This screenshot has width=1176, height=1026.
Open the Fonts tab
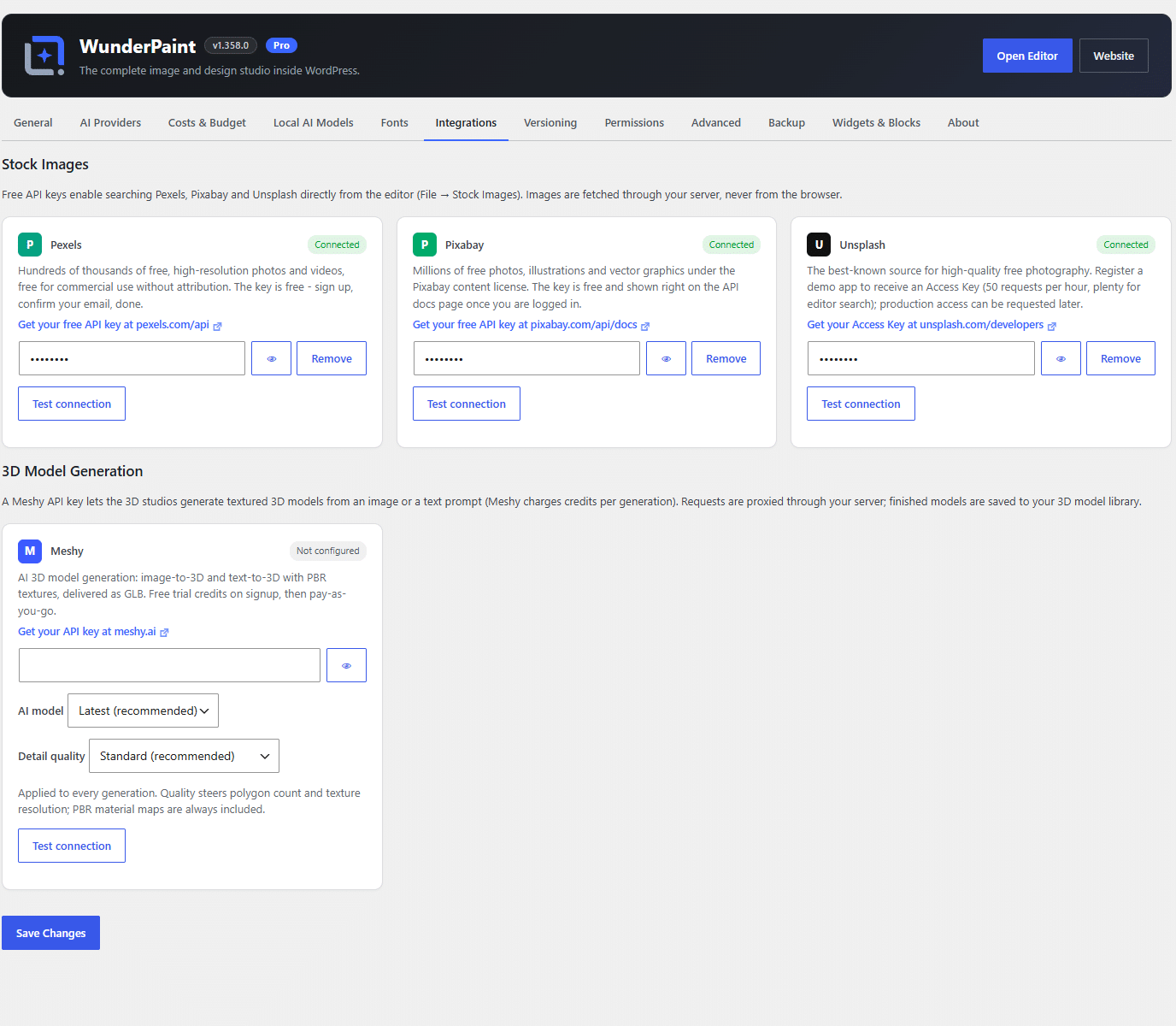pos(395,122)
